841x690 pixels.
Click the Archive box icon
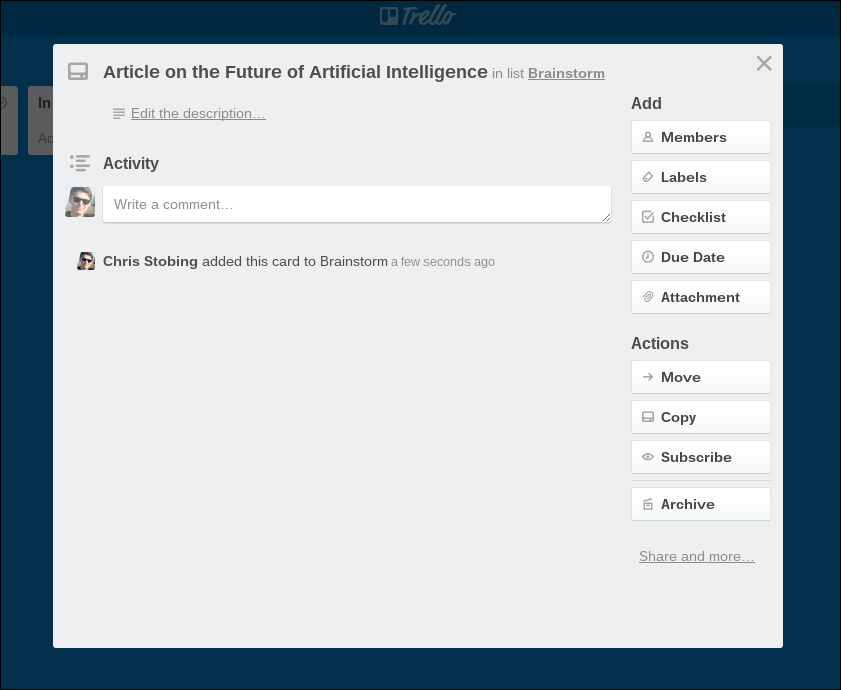(x=649, y=504)
